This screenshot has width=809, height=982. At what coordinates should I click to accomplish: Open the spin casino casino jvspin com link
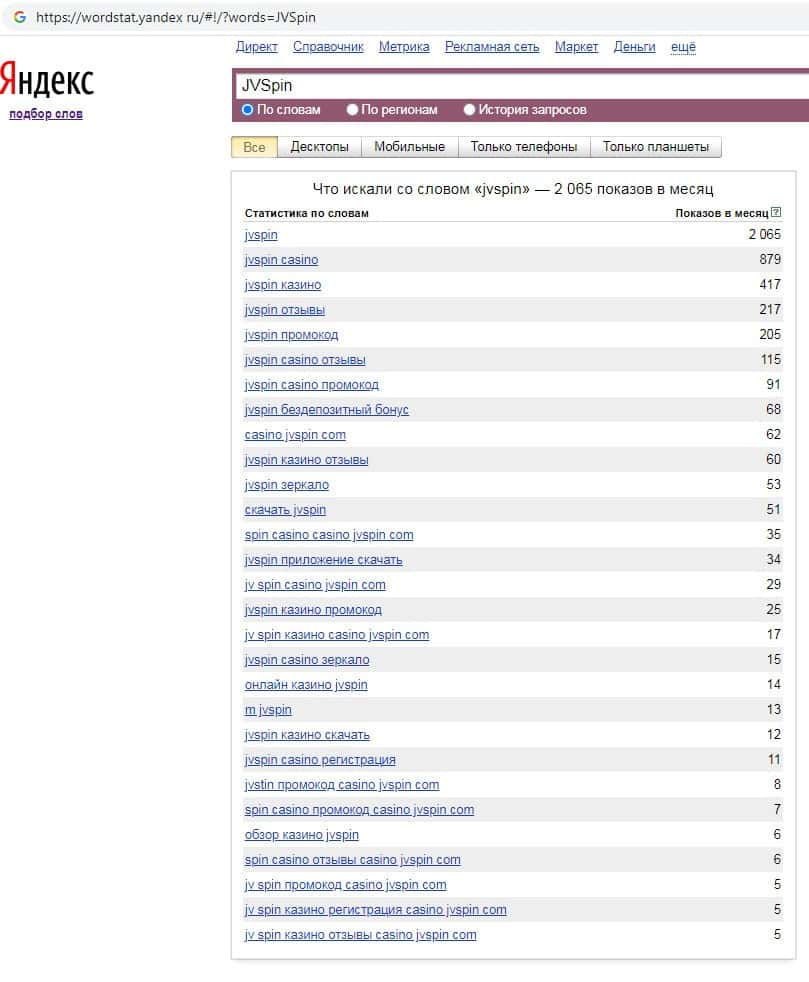(329, 535)
